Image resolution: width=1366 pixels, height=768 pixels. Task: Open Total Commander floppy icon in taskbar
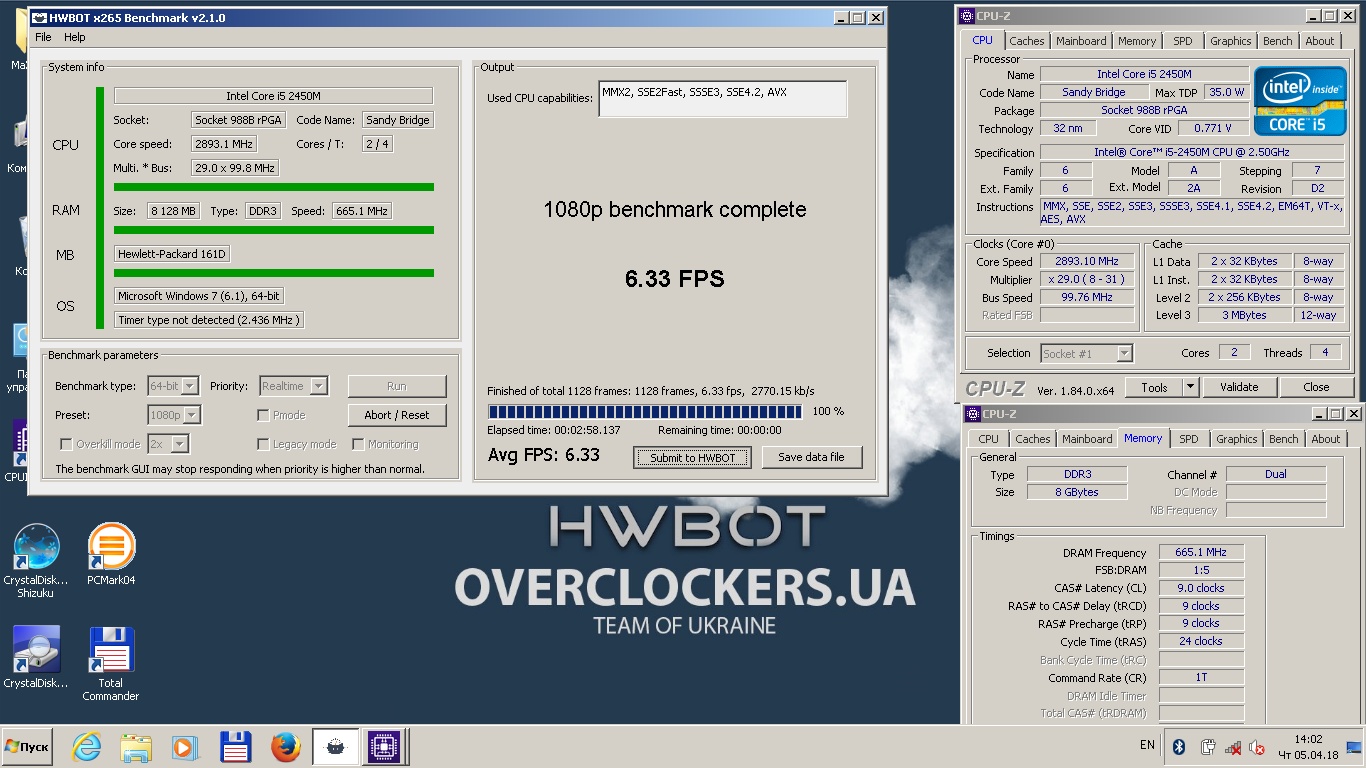(235, 747)
